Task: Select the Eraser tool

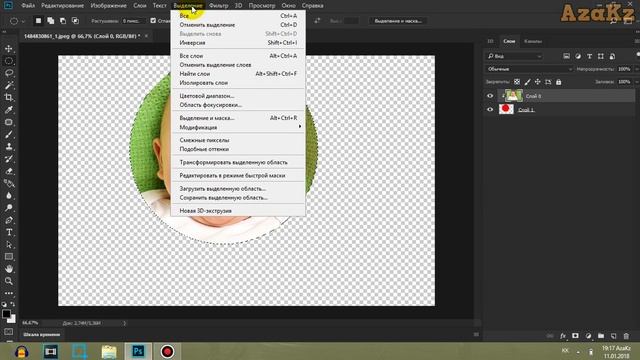Action: (x=9, y=171)
